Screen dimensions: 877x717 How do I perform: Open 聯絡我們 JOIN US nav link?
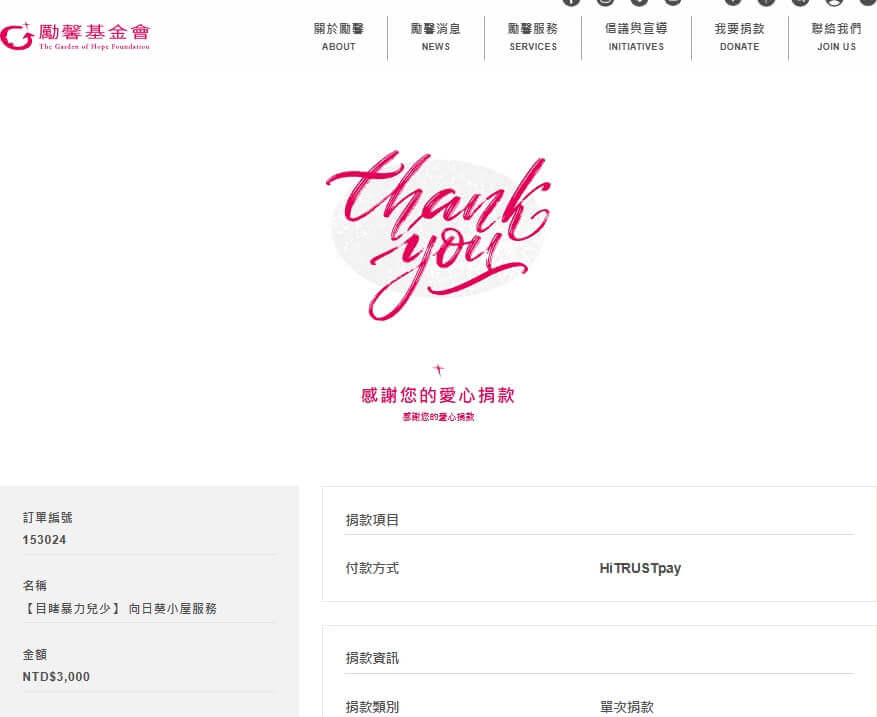pyautogui.click(x=836, y=37)
